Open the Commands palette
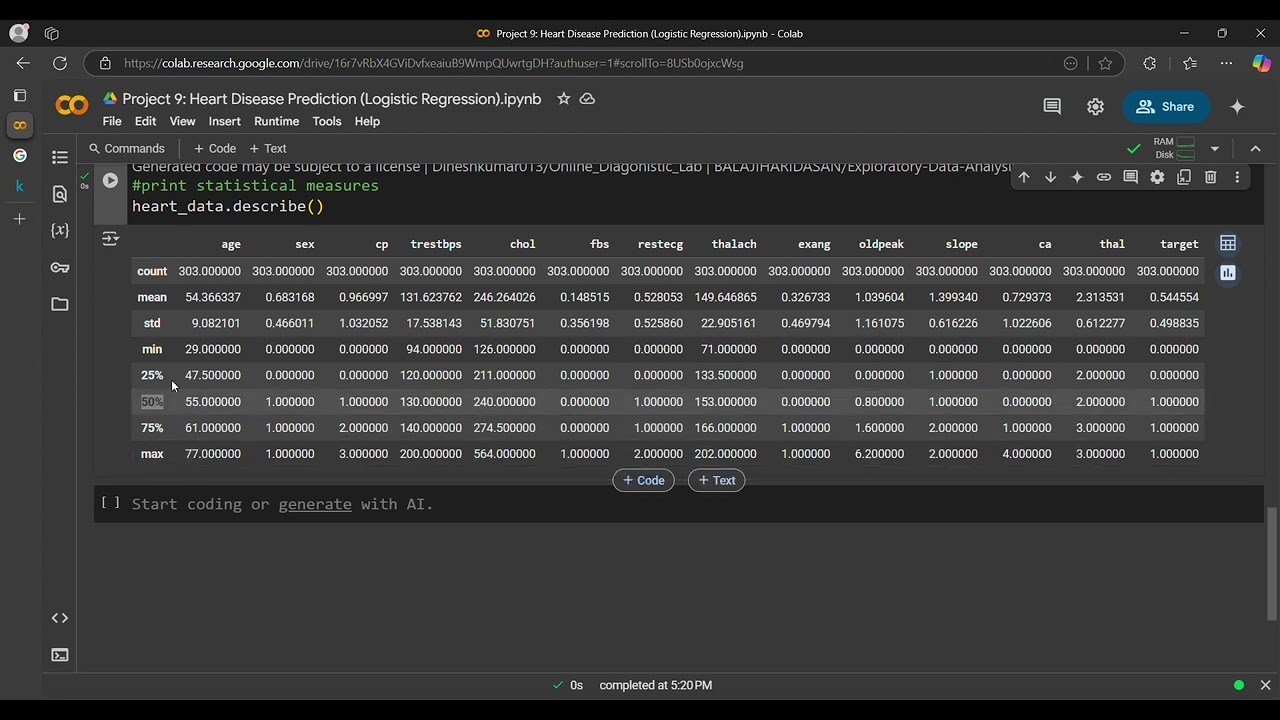Image resolution: width=1280 pixels, height=720 pixels. point(127,148)
